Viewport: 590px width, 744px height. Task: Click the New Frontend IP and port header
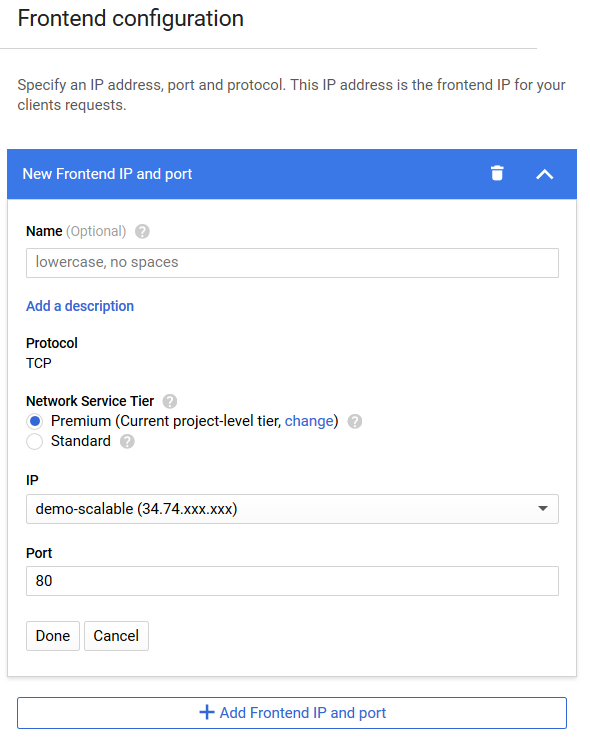(107, 174)
